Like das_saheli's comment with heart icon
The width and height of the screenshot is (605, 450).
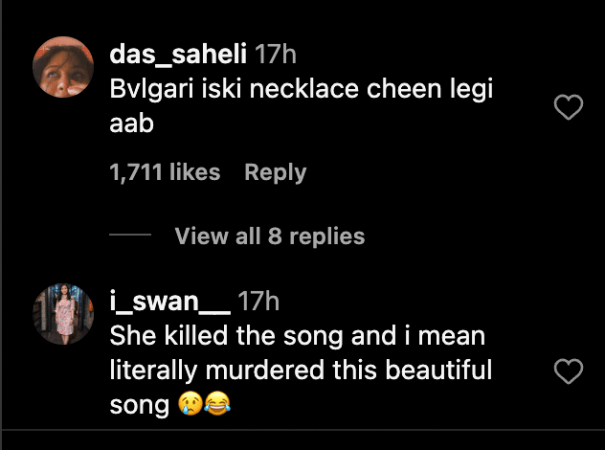568,109
